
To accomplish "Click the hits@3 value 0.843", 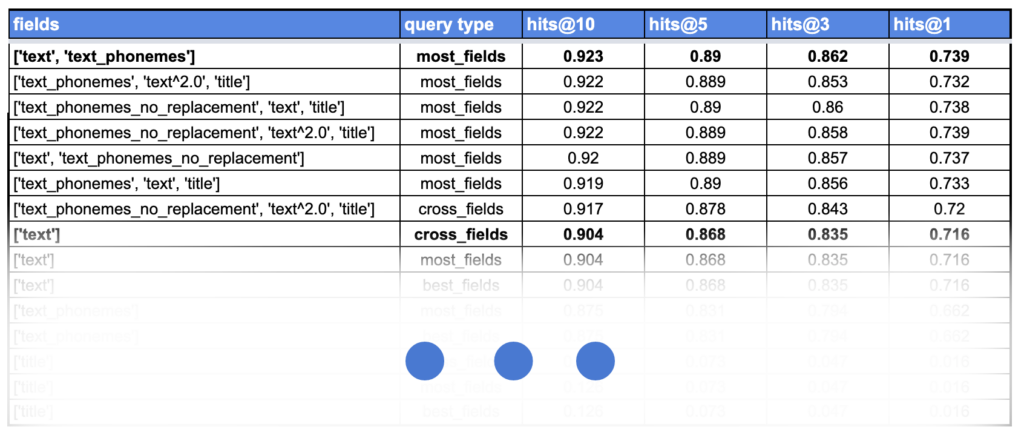I will [827, 209].
